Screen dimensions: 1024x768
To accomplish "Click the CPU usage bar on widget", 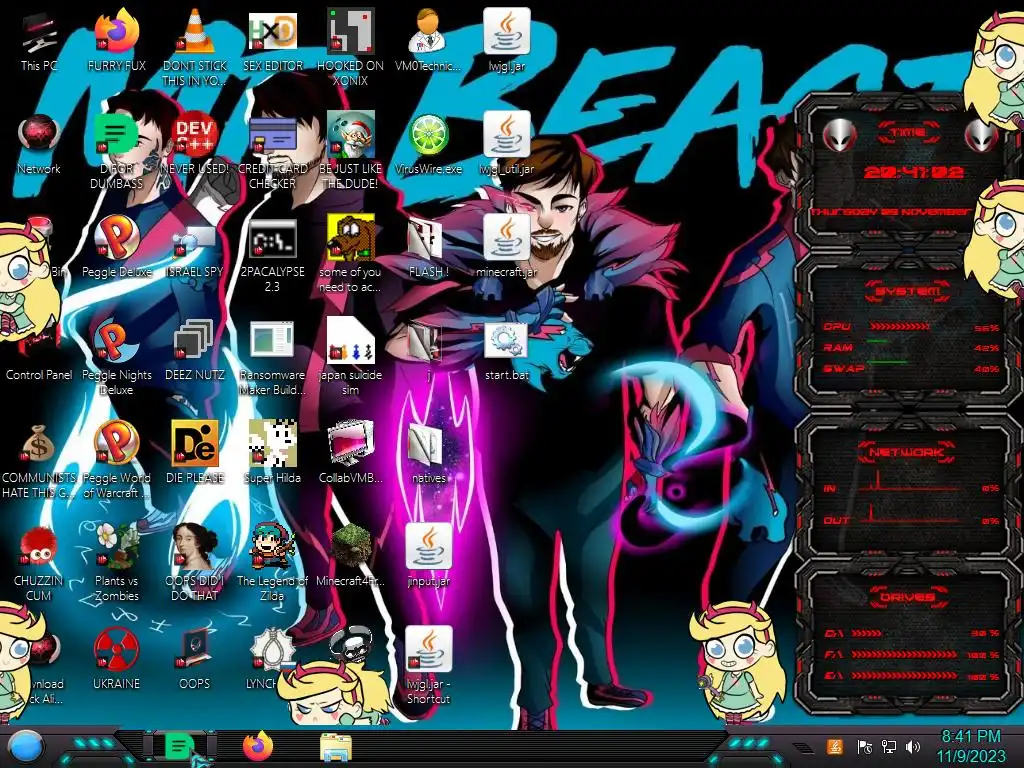I will click(899, 327).
